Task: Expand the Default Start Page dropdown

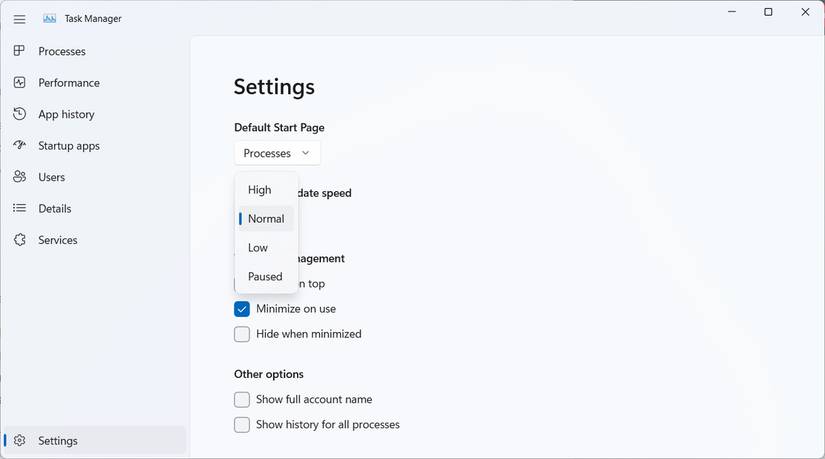Action: 277,153
